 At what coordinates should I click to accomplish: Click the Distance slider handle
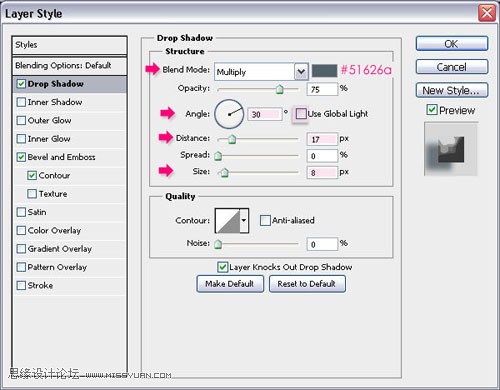coord(232,139)
